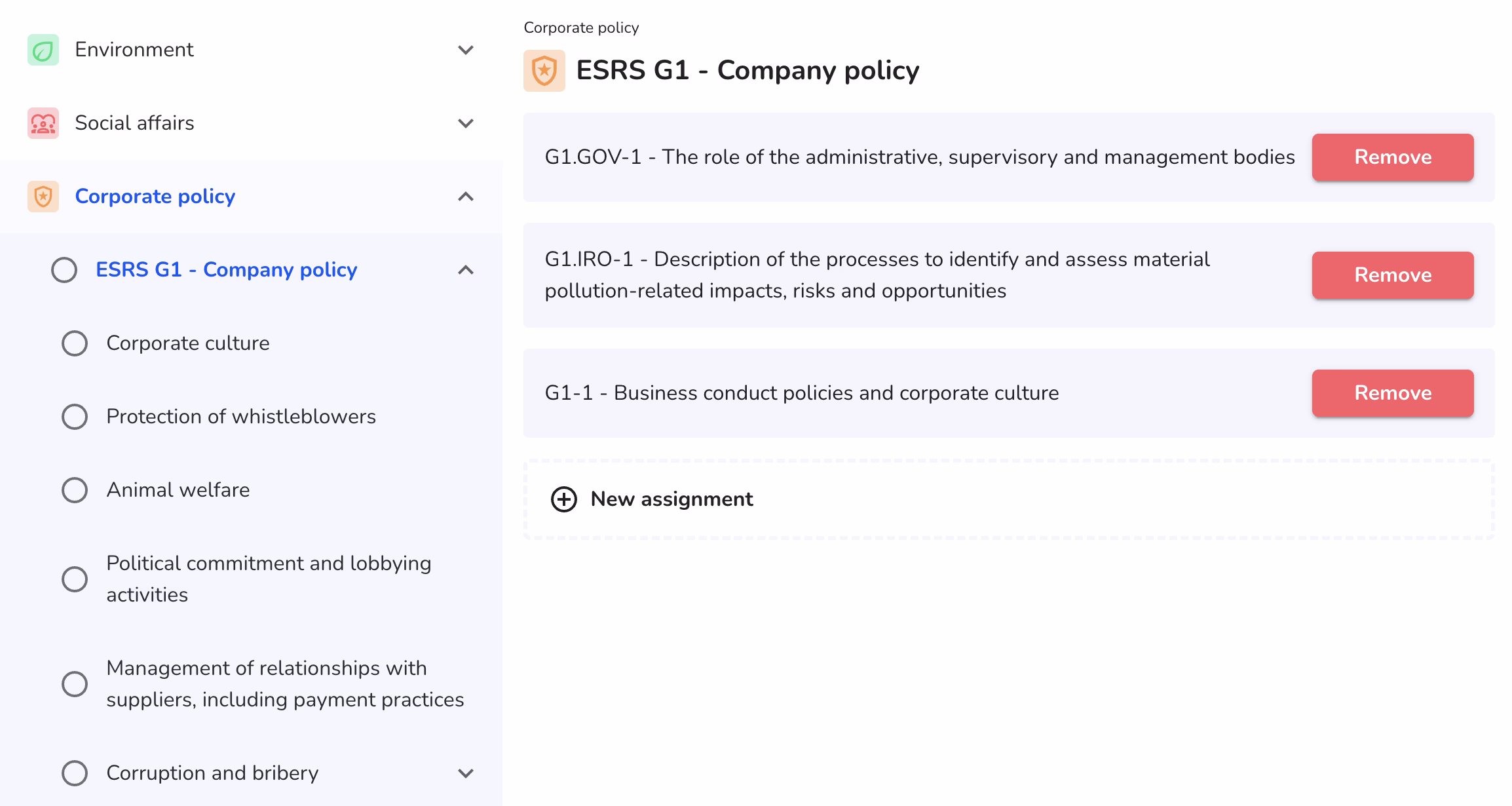Image resolution: width=1512 pixels, height=806 pixels.
Task: Collapse the Corporate policy section chevron
Action: (x=466, y=197)
